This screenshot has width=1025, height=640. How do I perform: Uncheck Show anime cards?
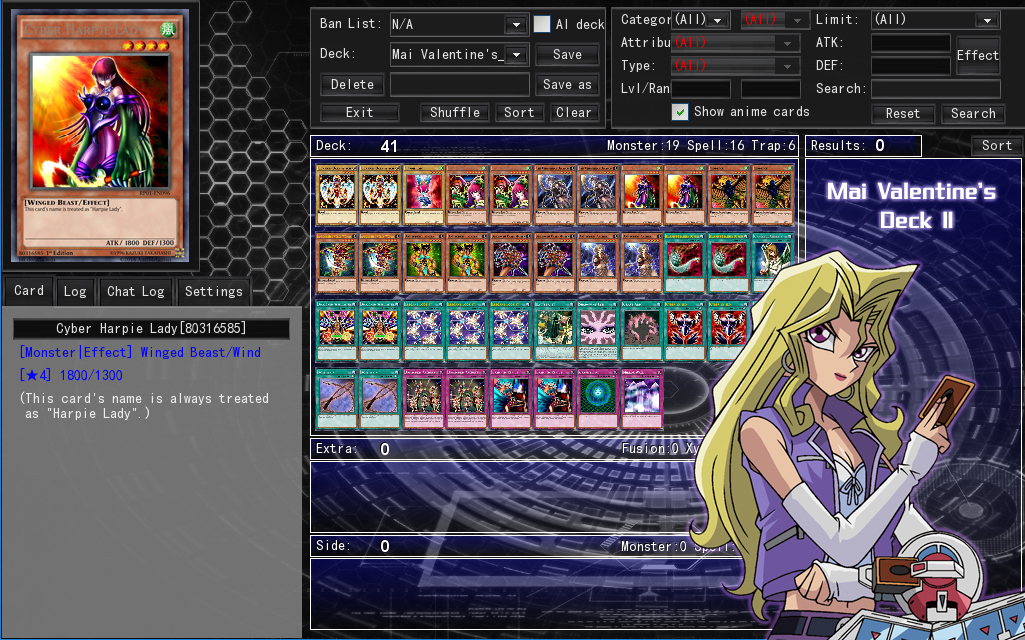(680, 112)
